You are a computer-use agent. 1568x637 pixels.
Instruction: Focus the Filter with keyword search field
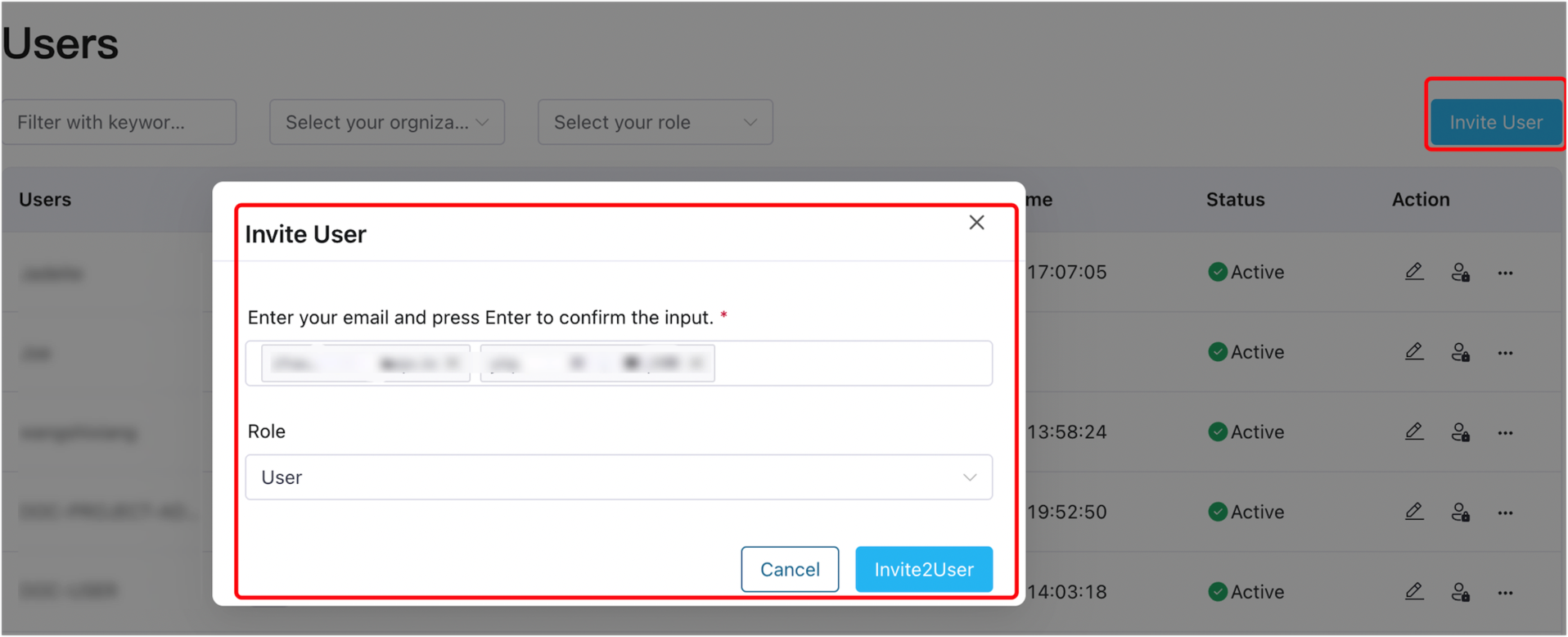[x=119, y=122]
